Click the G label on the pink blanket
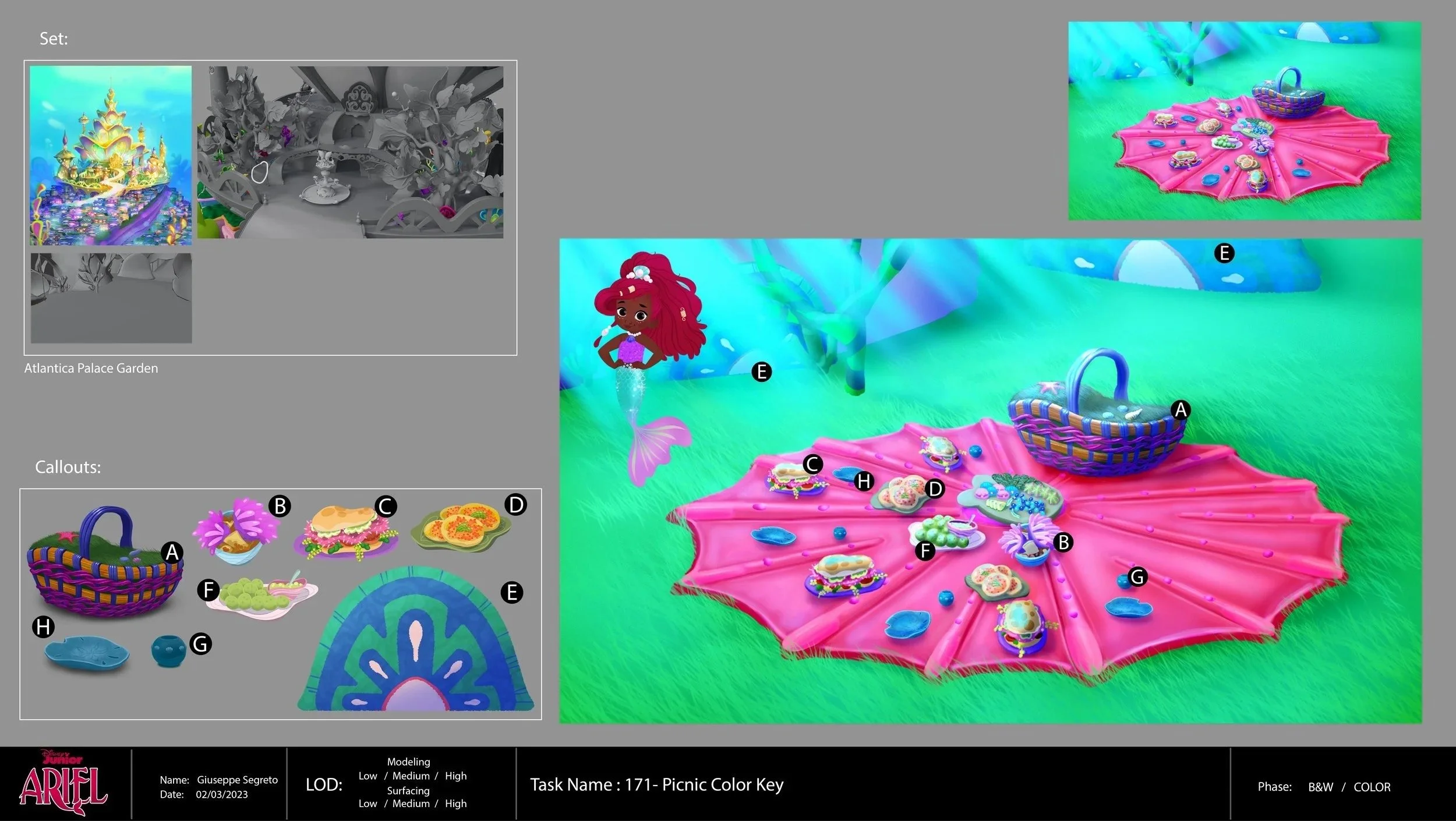Screen dimensions: 1456x821 point(1137,577)
